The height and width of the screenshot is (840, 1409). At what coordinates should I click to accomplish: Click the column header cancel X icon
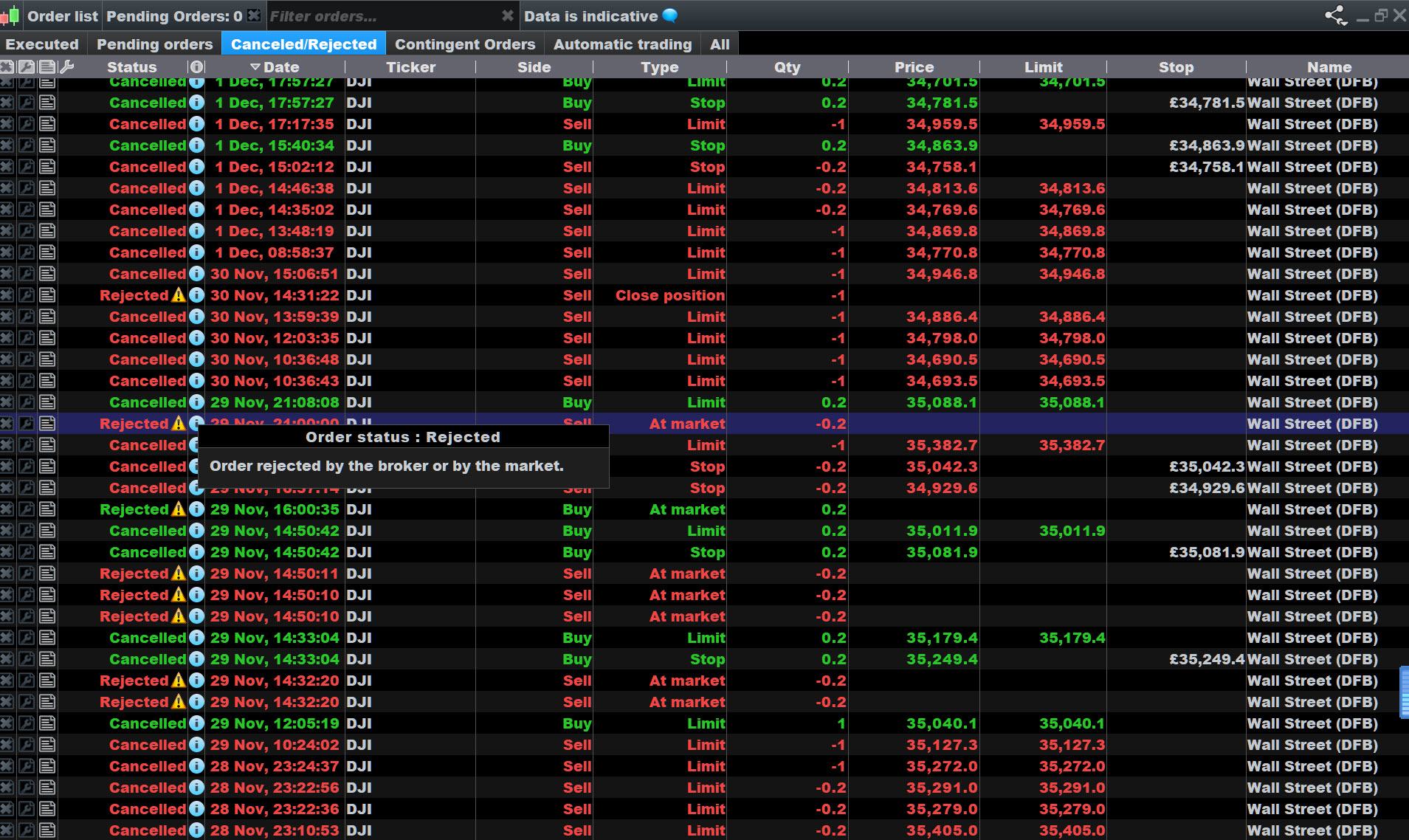(7, 67)
